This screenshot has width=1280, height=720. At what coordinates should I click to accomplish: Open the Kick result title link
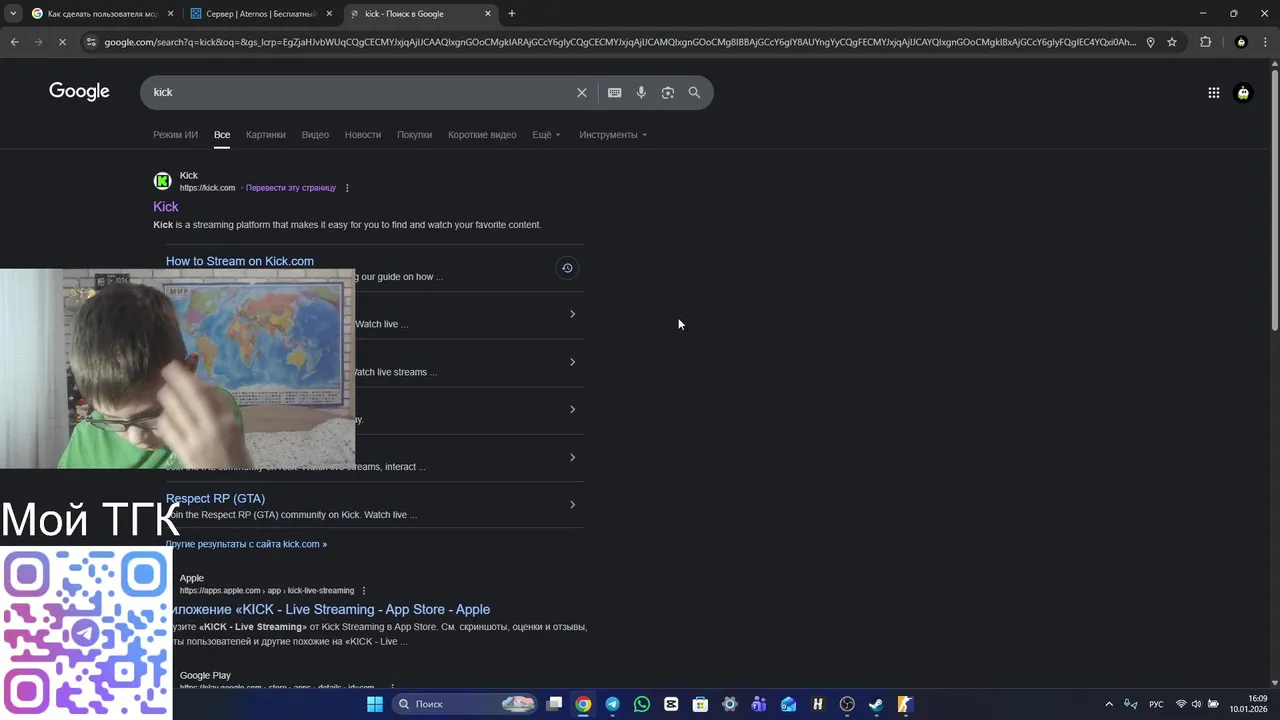pyautogui.click(x=166, y=207)
